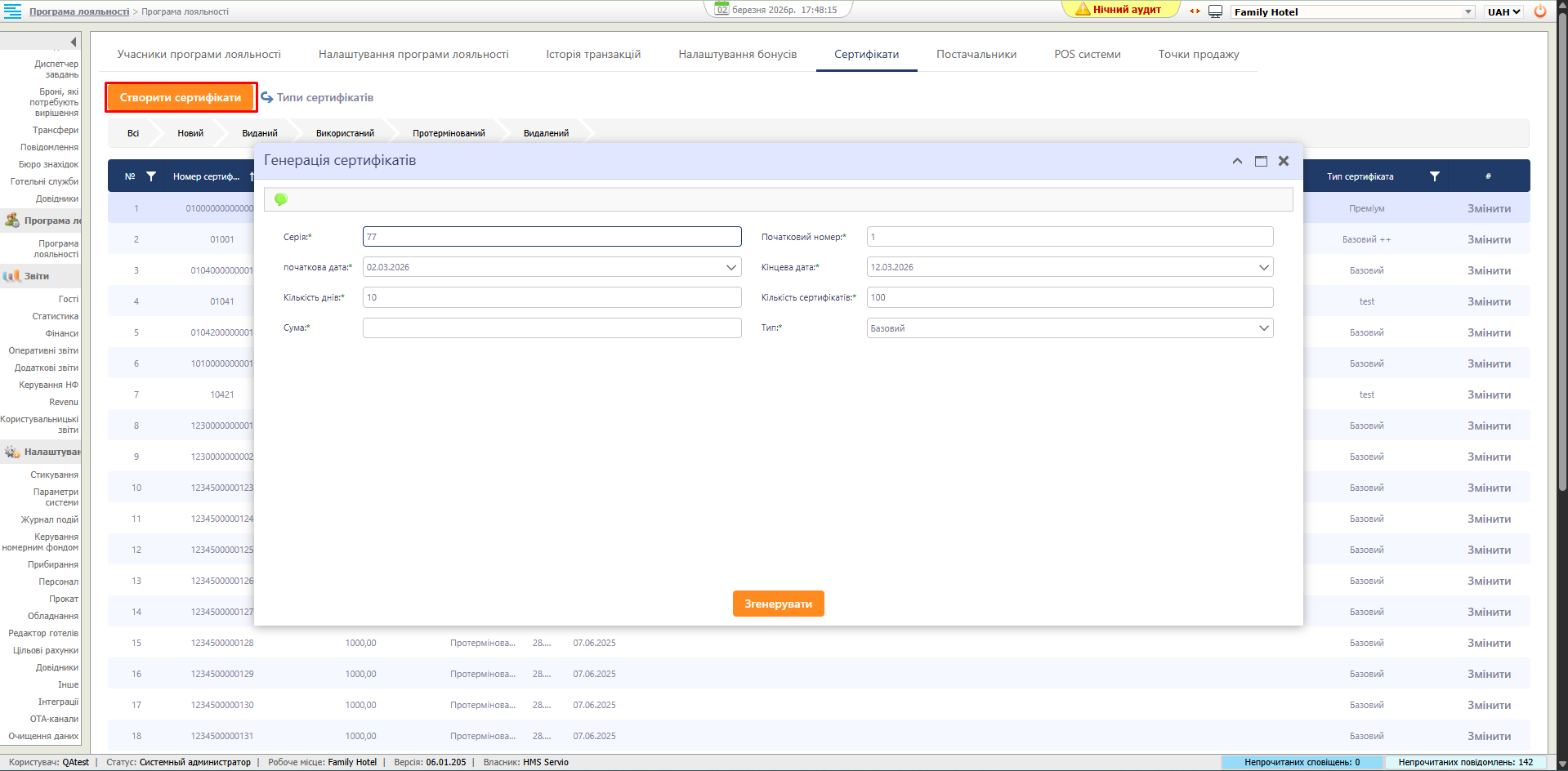Click the Згенерувати button
This screenshot has height=771, width=1568.
point(778,604)
